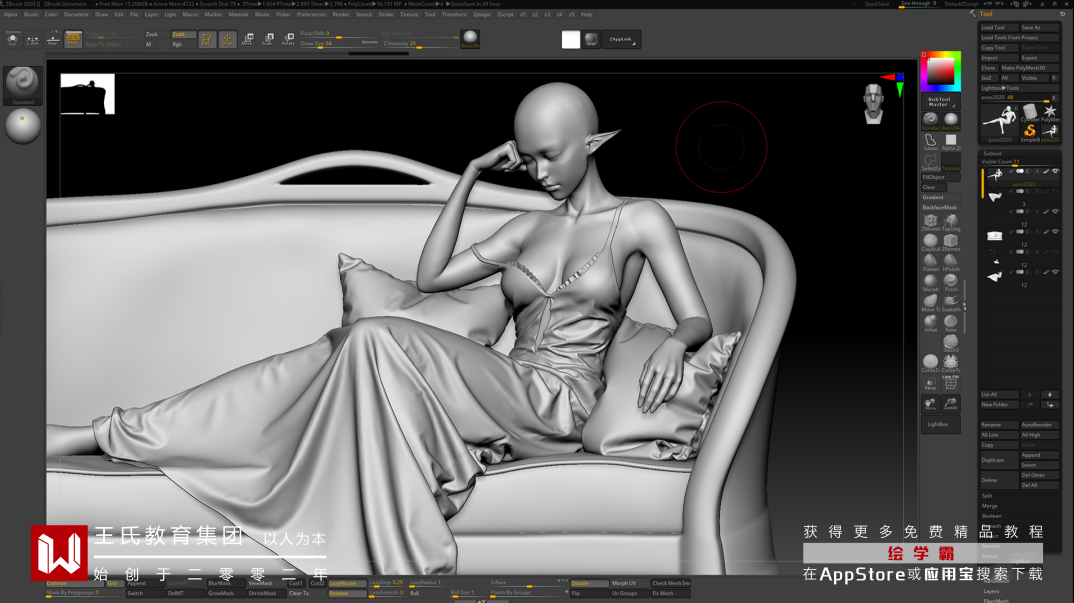Pick the Lasso selection icon
The height and width of the screenshot is (603, 1074).
[x=930, y=142]
